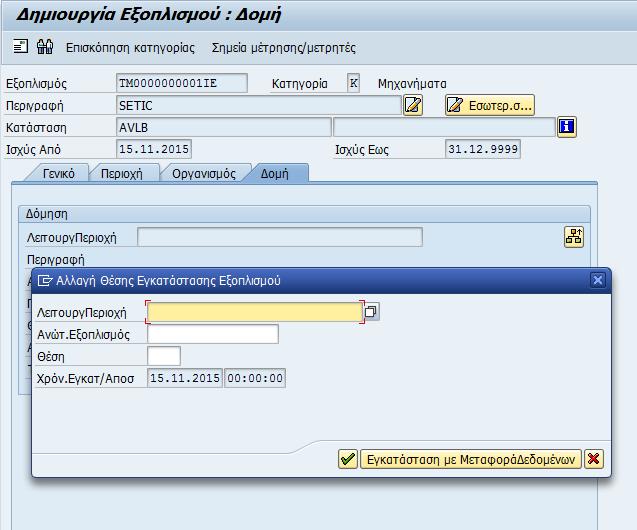The width and height of the screenshot is (637, 530).
Task: Click the Δόμηση section header
Action: (x=304, y=214)
